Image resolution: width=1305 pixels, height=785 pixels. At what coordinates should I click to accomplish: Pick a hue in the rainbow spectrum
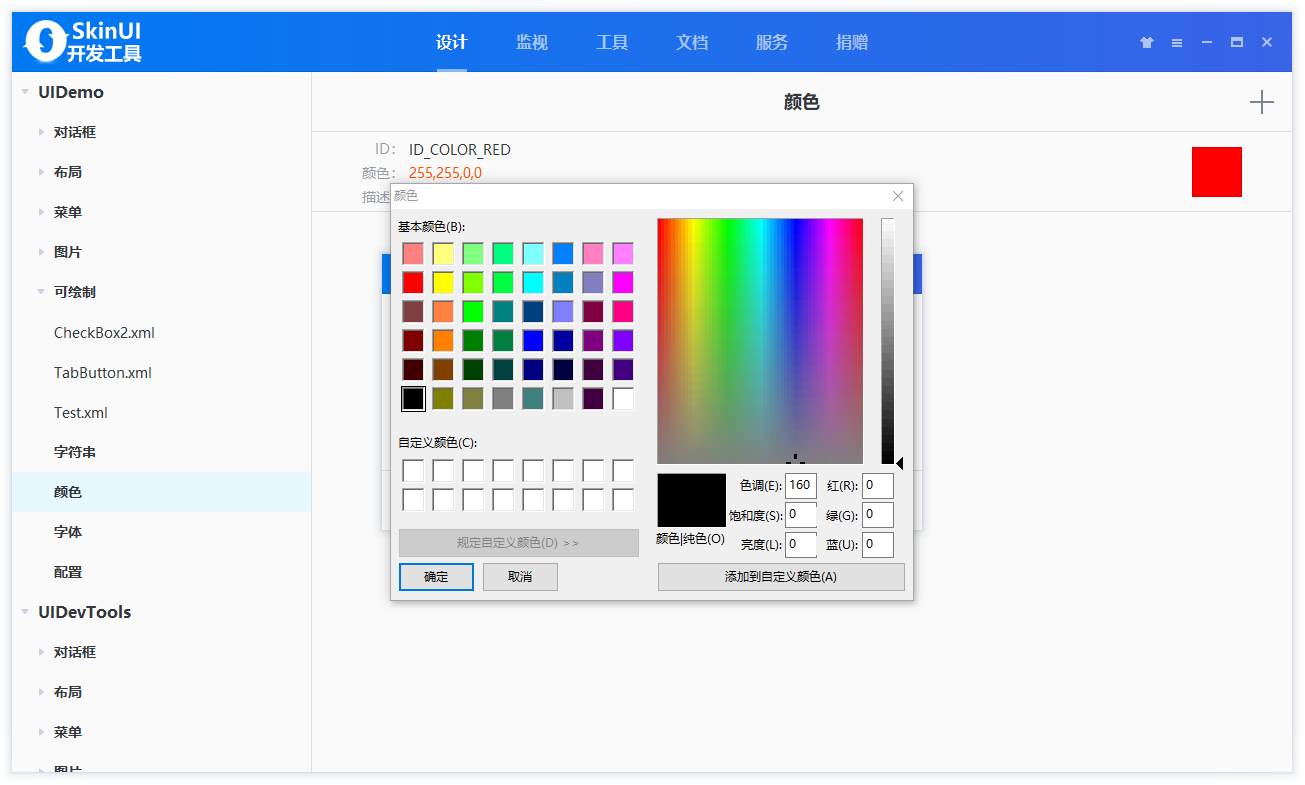tap(760, 341)
